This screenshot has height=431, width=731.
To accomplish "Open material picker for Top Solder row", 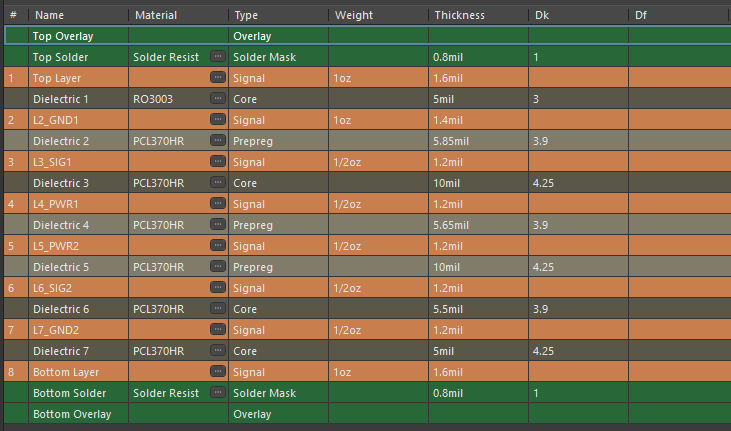I will 217,57.
